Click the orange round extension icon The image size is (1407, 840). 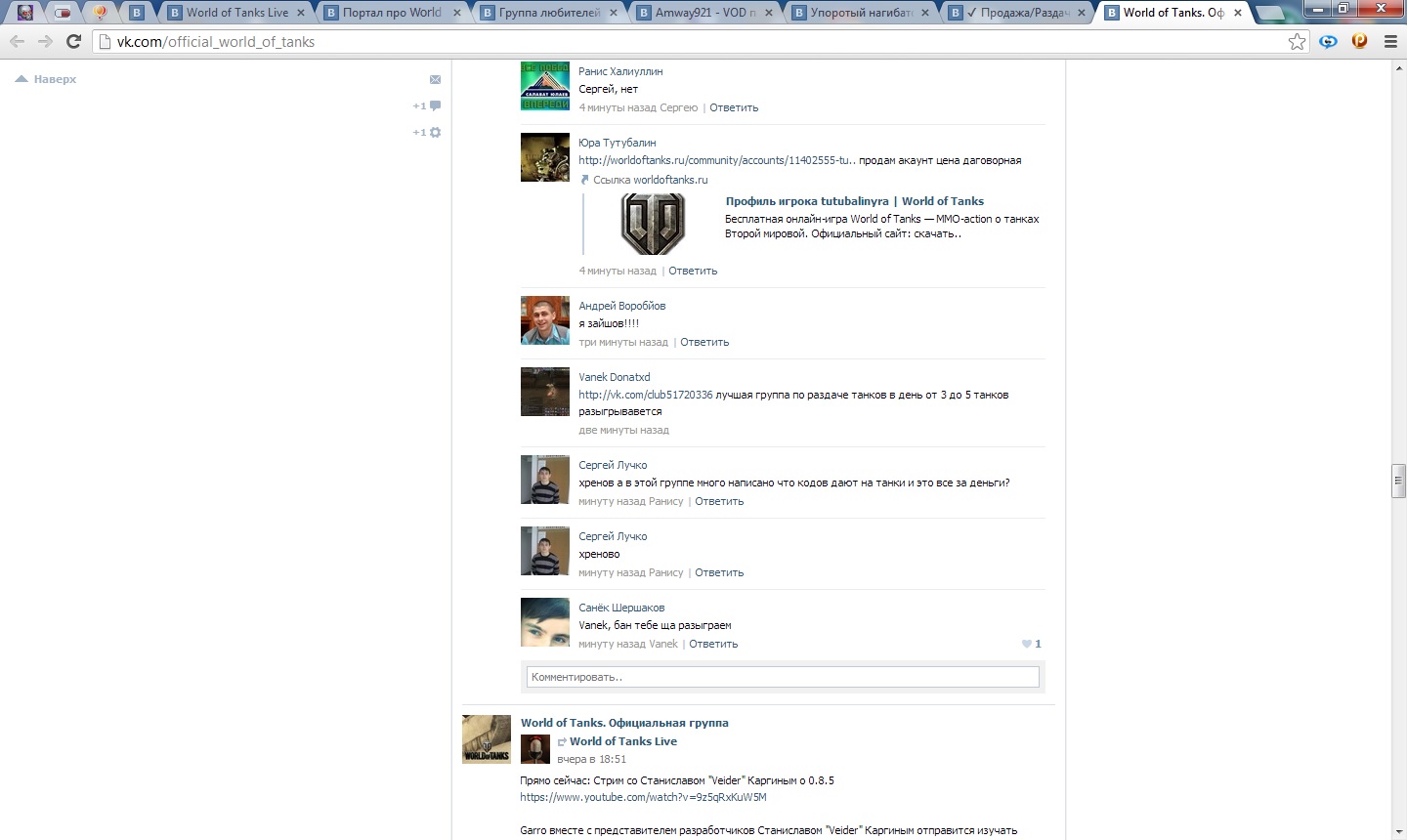1359,41
